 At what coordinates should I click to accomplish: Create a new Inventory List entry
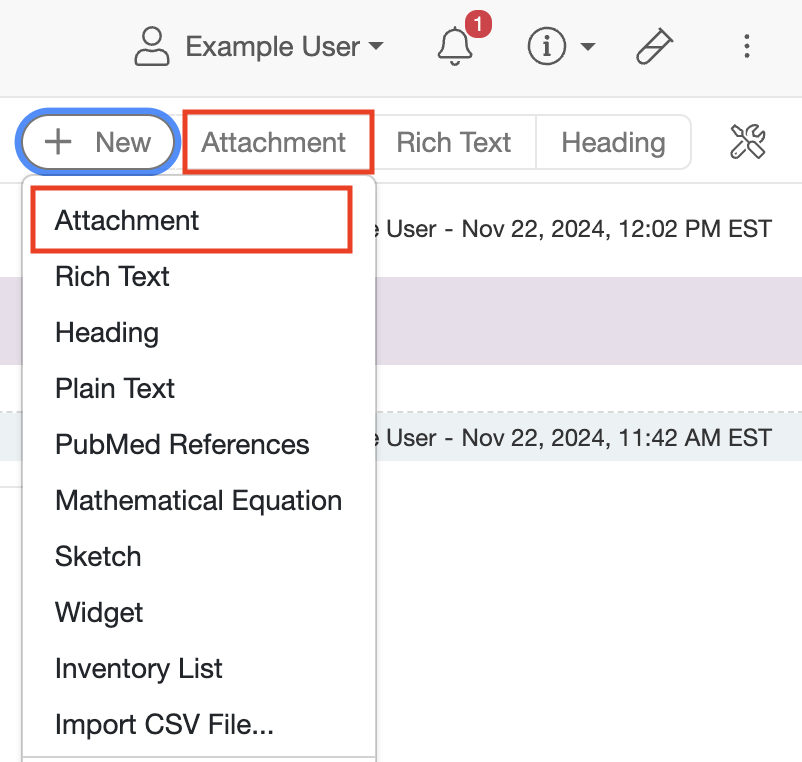click(138, 668)
